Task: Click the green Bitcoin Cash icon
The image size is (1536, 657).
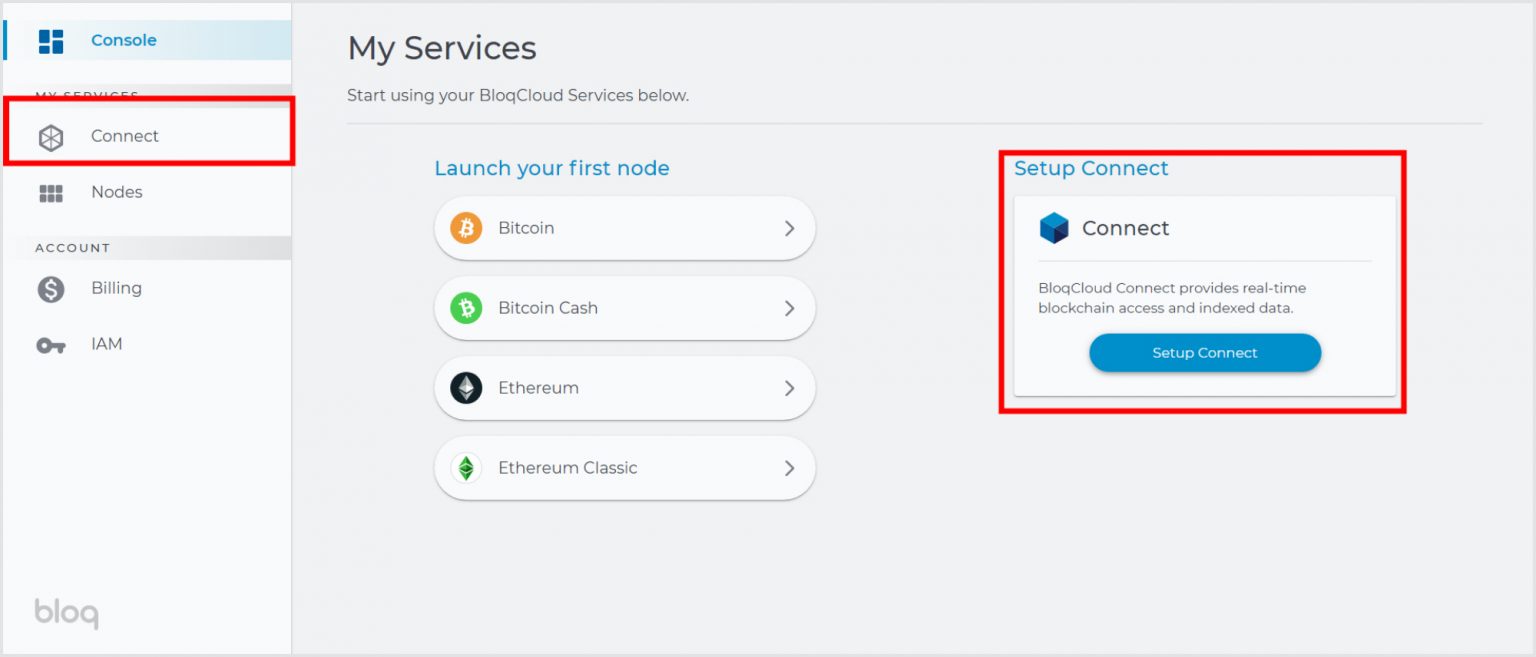Action: (x=466, y=307)
